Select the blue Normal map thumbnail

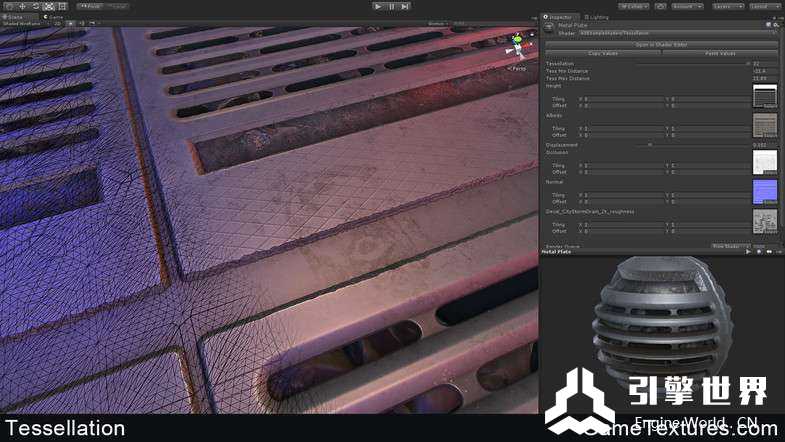[765, 192]
